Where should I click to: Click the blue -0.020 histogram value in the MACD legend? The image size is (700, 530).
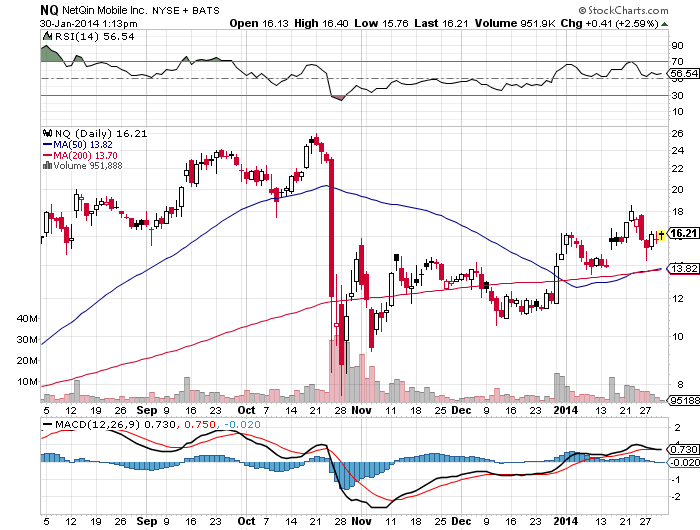pyautogui.click(x=242, y=424)
